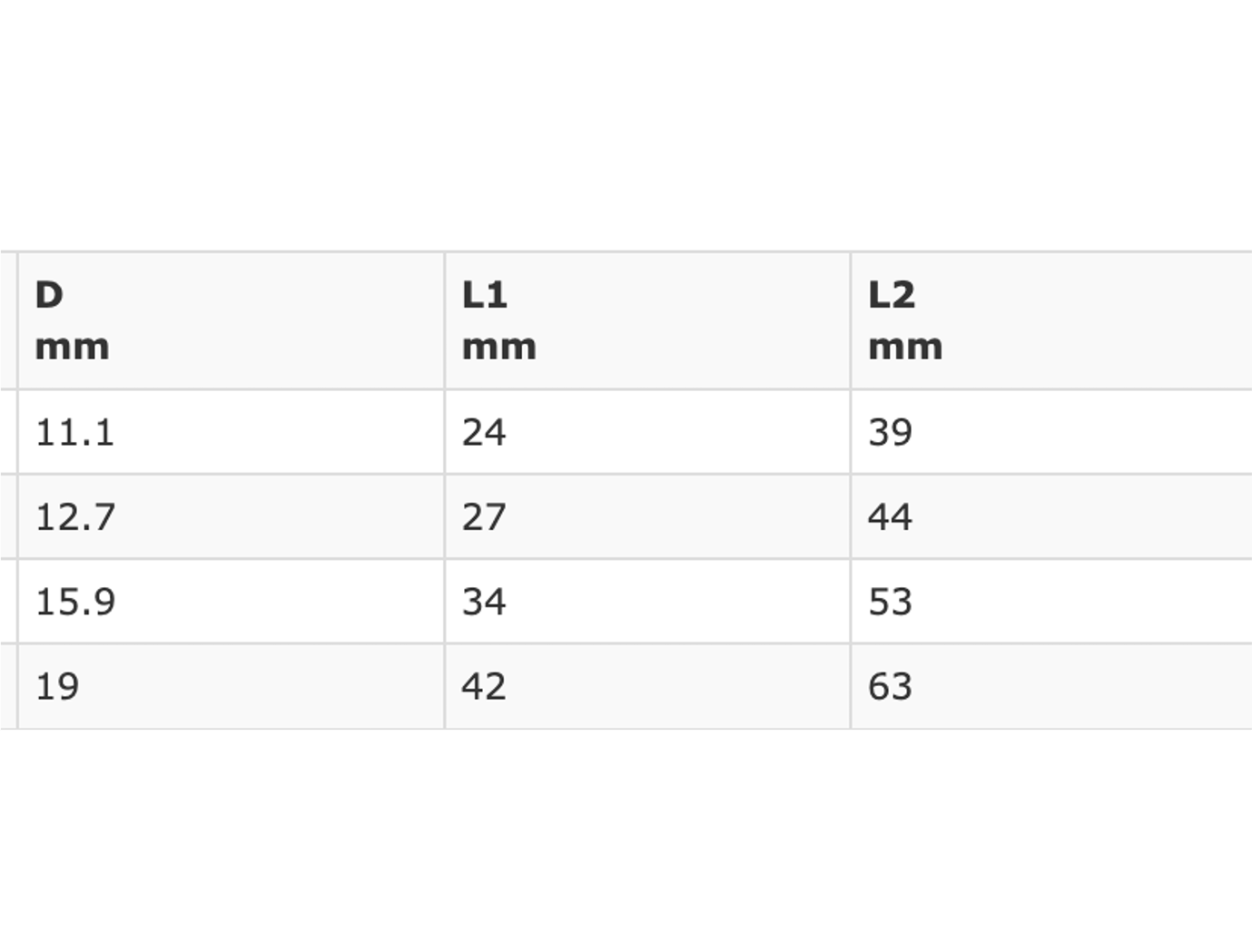Click the L1 value 27 cell

(x=647, y=516)
